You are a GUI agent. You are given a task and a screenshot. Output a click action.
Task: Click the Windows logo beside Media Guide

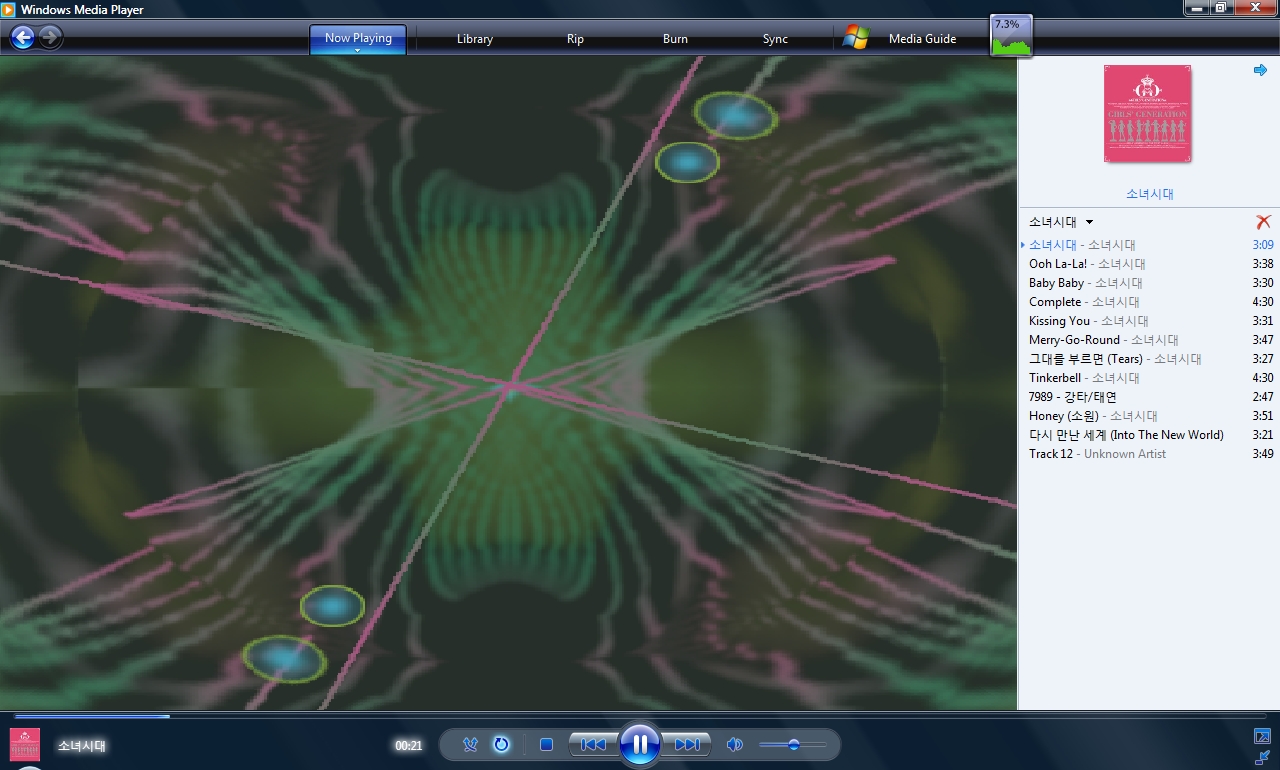855,38
